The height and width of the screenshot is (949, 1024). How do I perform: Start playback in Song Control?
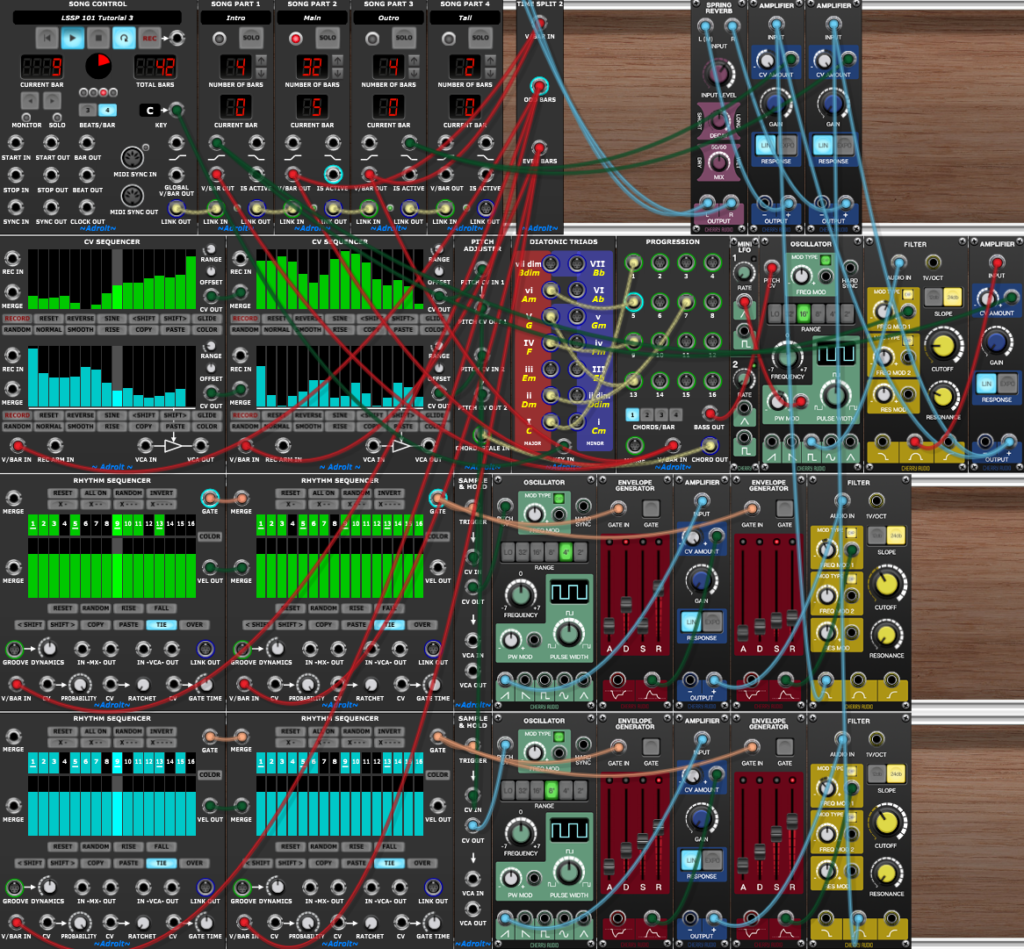pos(72,39)
